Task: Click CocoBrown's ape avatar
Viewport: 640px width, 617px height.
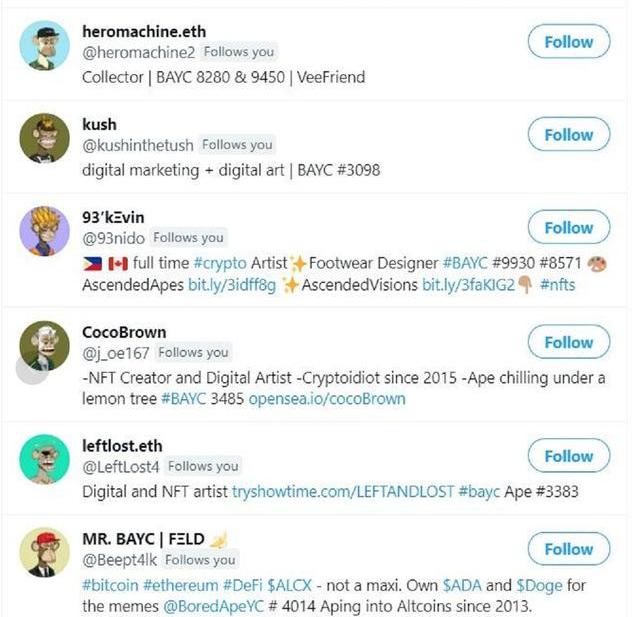Action: (x=44, y=346)
